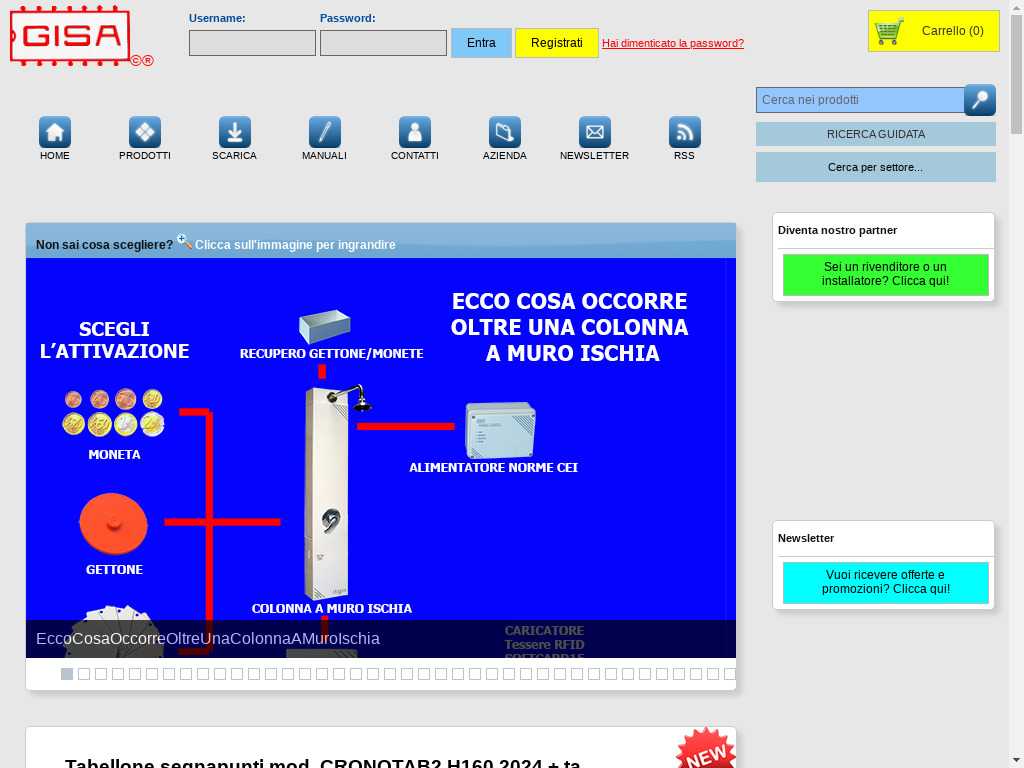
Task: Click the 'Newsletter' sidebar box heading
Action: [806, 538]
